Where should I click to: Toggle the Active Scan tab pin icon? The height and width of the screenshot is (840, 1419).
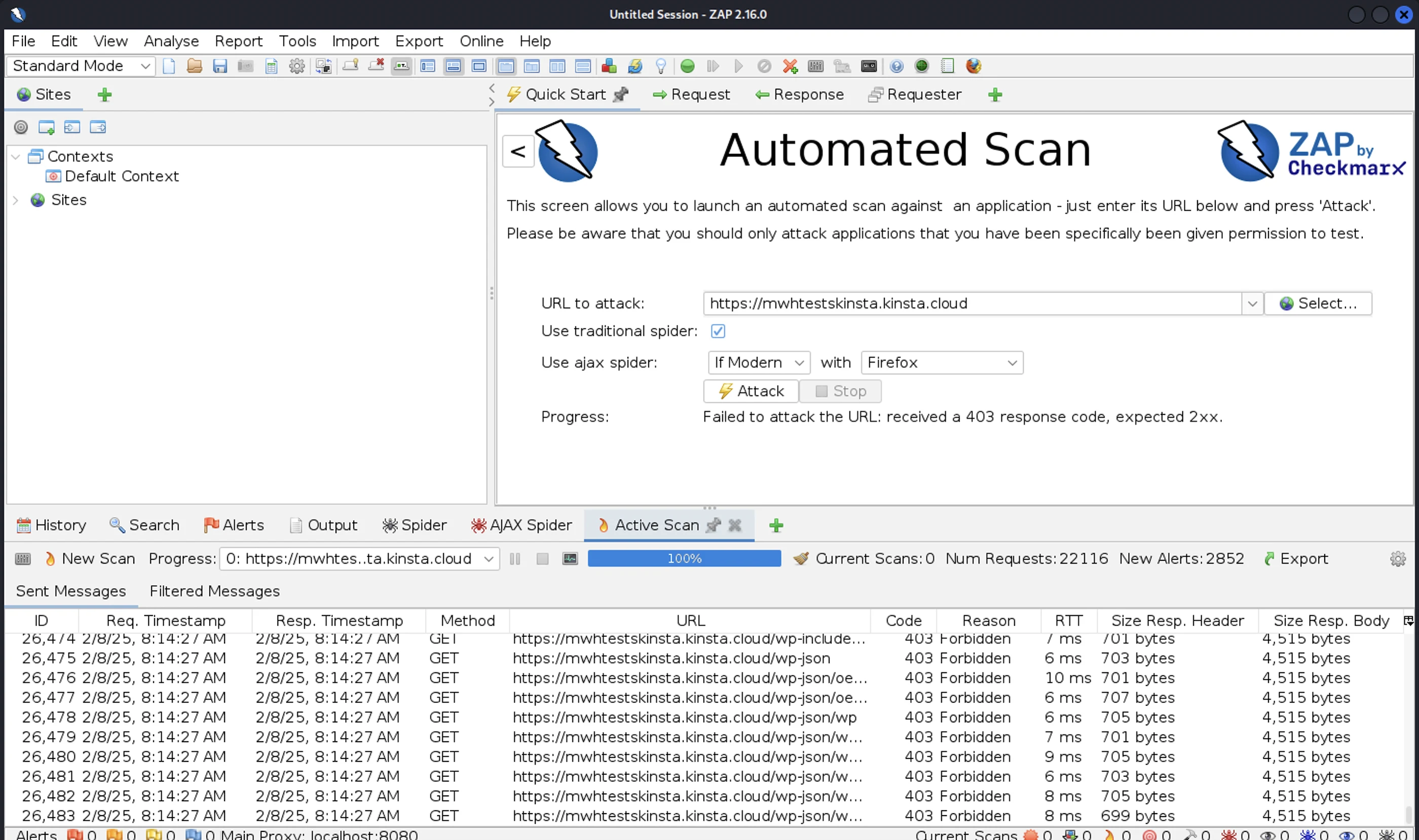pos(713,525)
